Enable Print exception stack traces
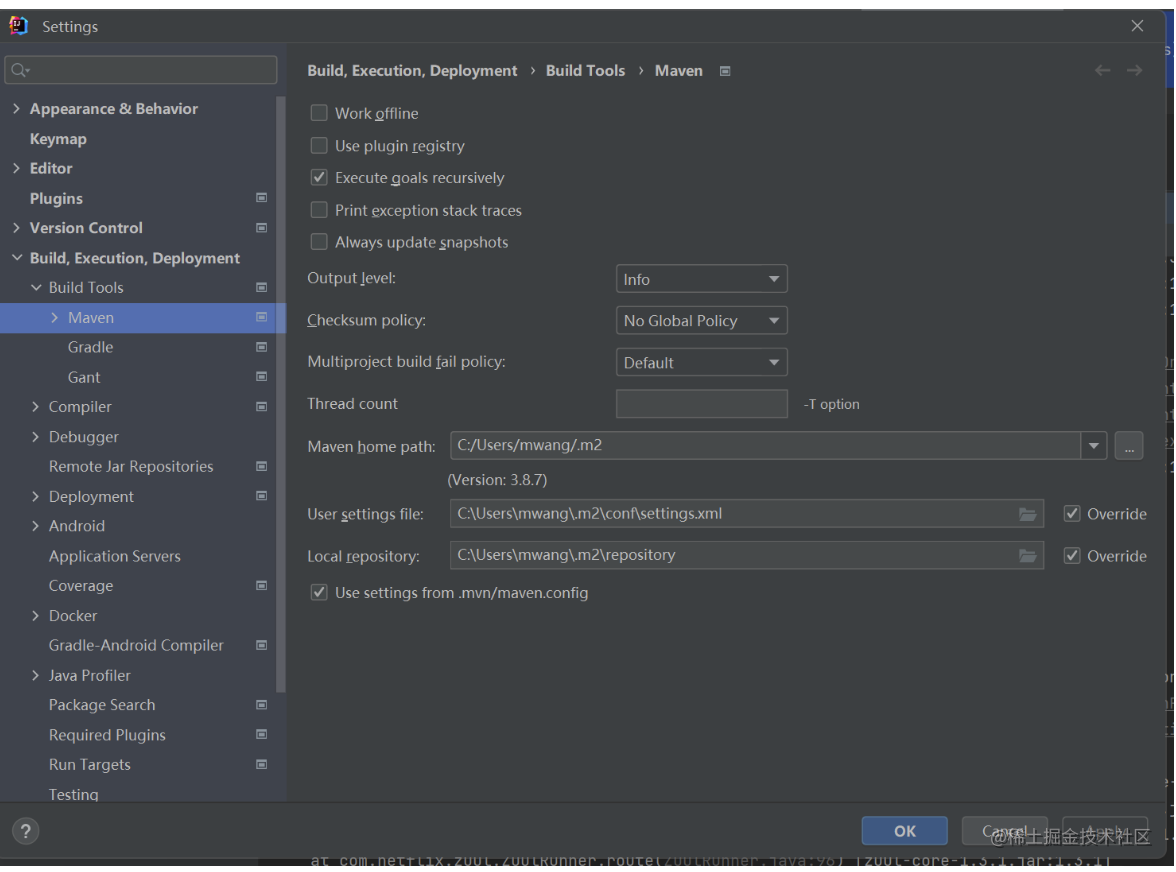Image resolution: width=1176 pixels, height=872 pixels. coord(320,210)
